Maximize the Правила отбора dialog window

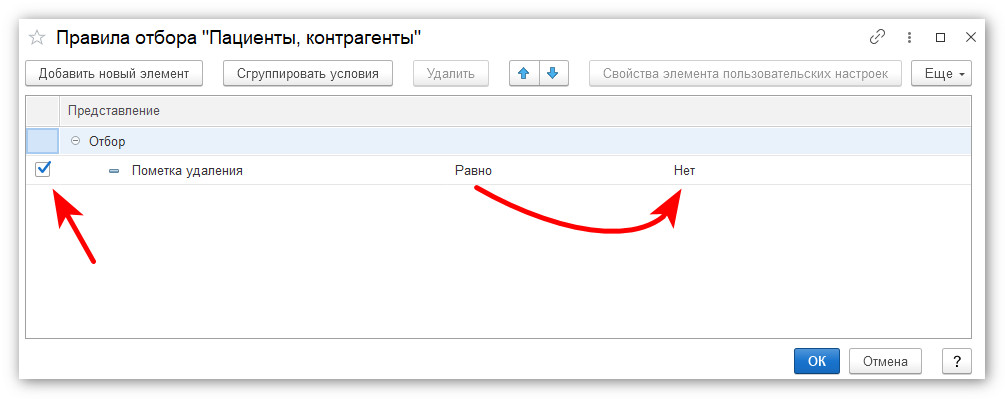[940, 37]
